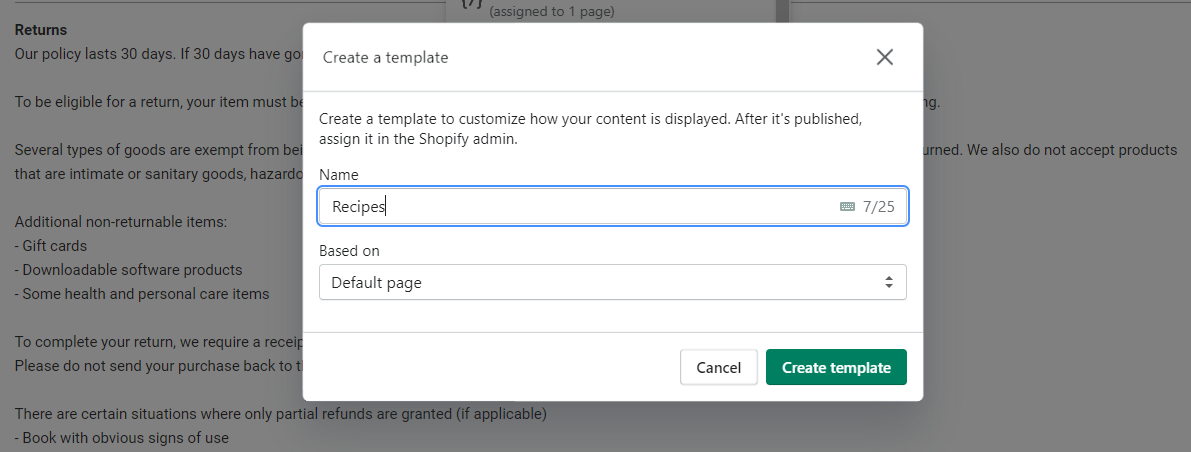
Task: Focus the Name field containing Recipes
Action: [580, 207]
